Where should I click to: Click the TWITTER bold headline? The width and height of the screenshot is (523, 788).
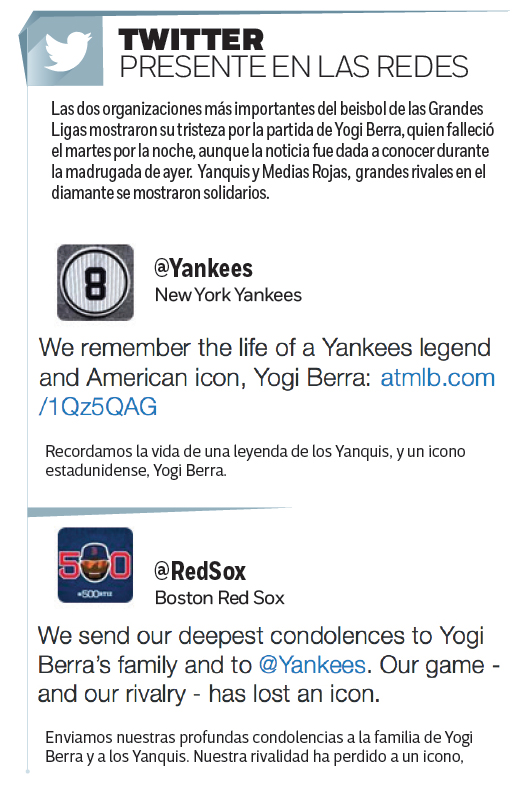[x=191, y=40]
